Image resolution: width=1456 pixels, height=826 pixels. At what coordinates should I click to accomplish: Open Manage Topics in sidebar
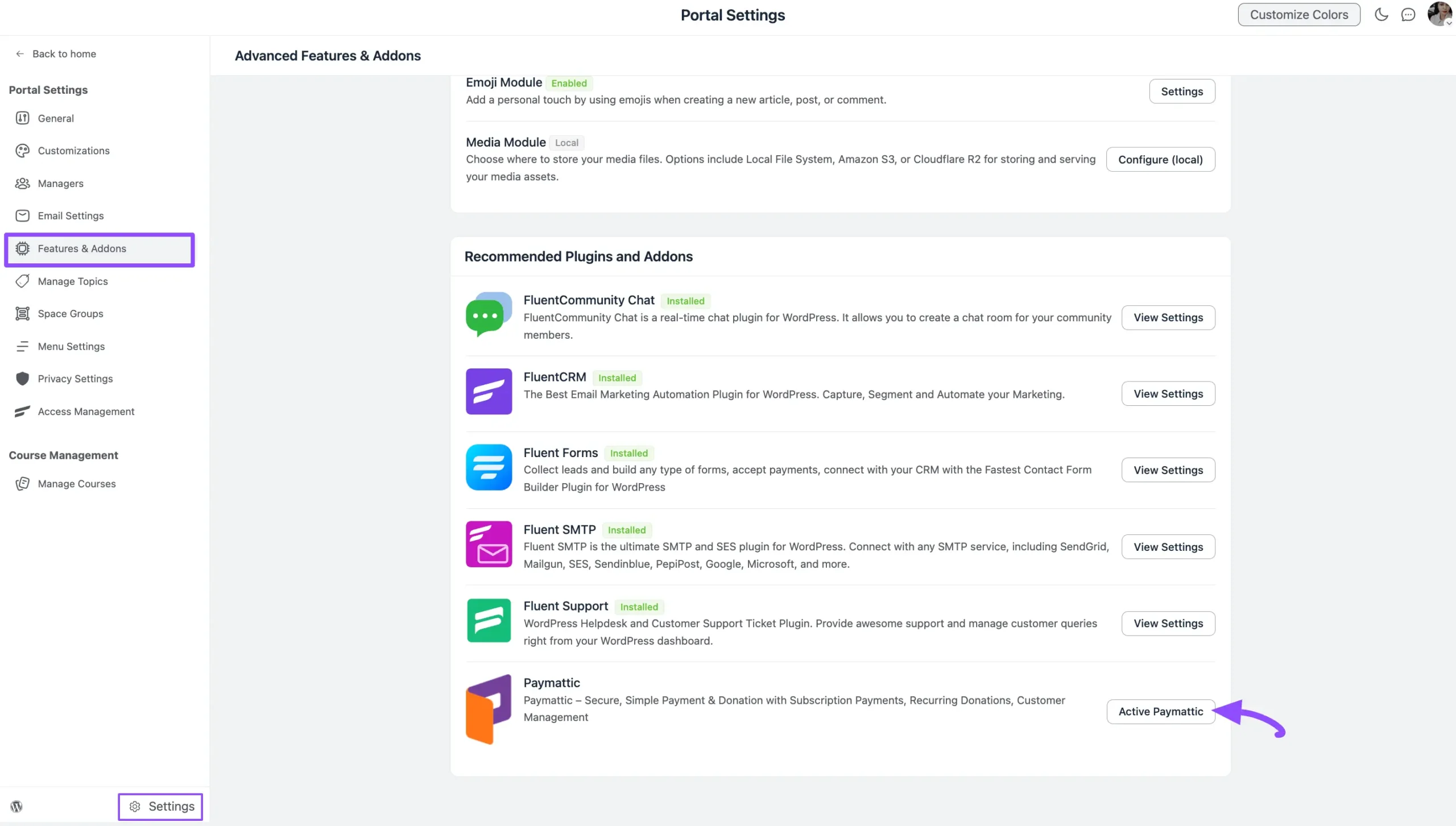point(73,281)
